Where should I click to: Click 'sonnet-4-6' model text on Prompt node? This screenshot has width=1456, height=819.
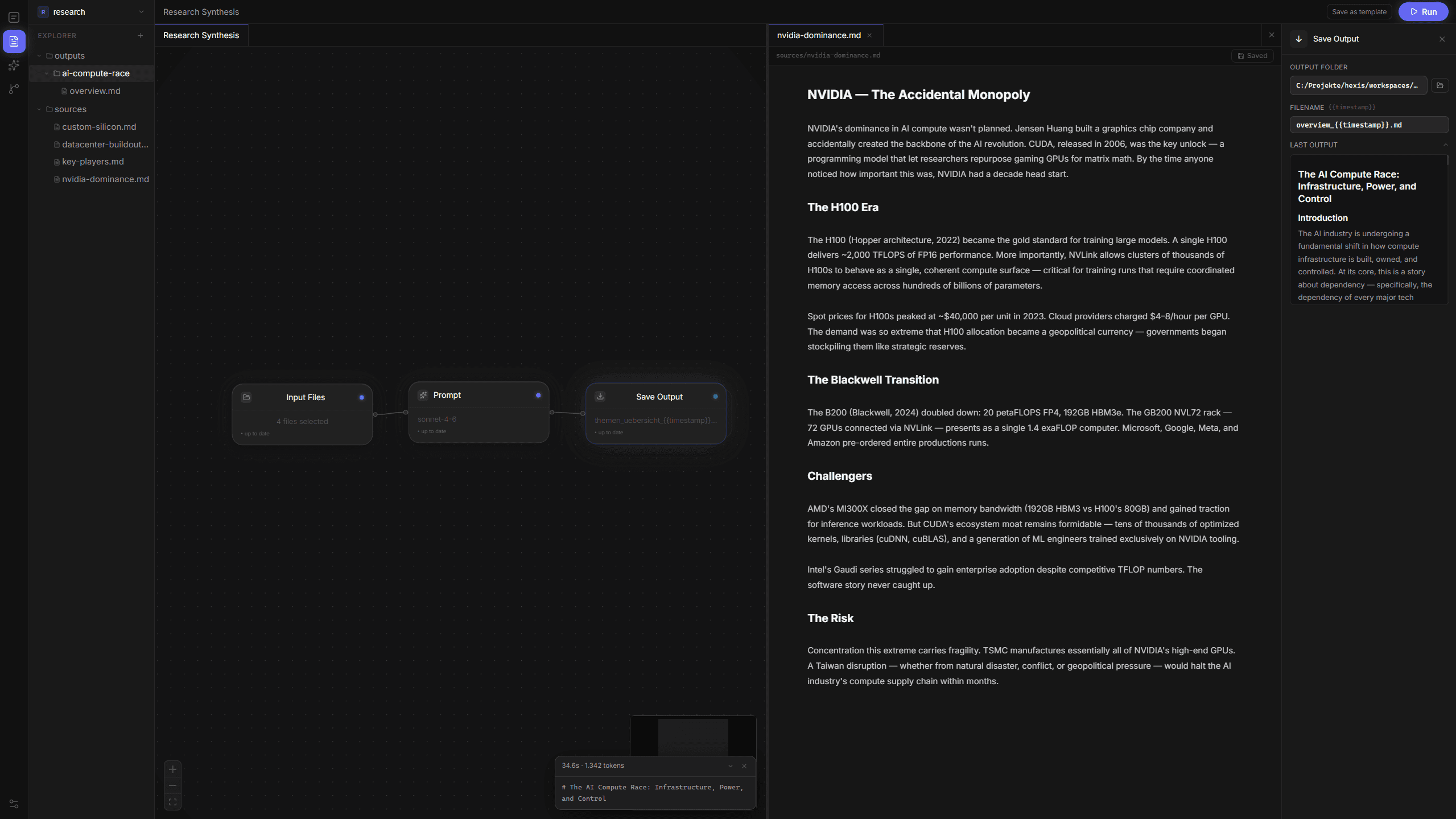[437, 419]
